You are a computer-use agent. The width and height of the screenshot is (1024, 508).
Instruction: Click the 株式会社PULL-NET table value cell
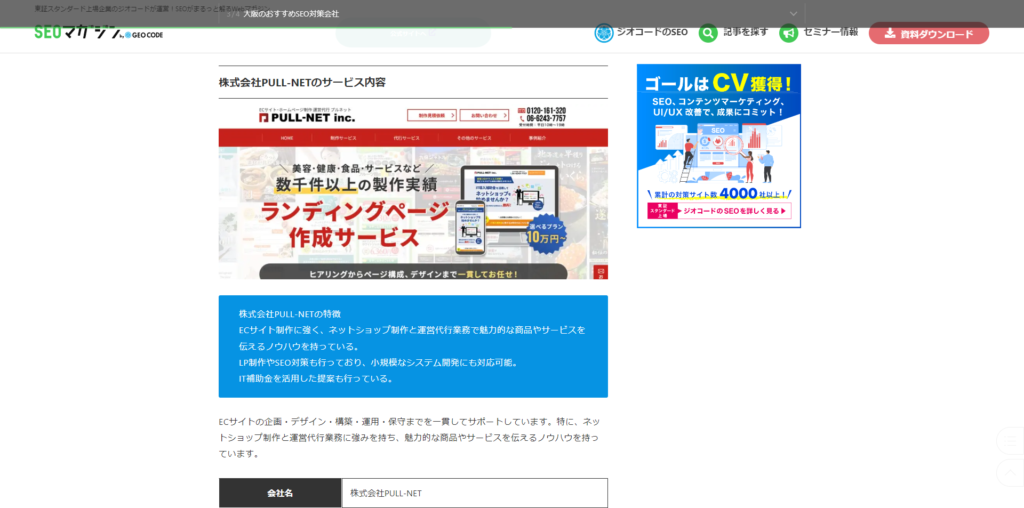click(475, 493)
